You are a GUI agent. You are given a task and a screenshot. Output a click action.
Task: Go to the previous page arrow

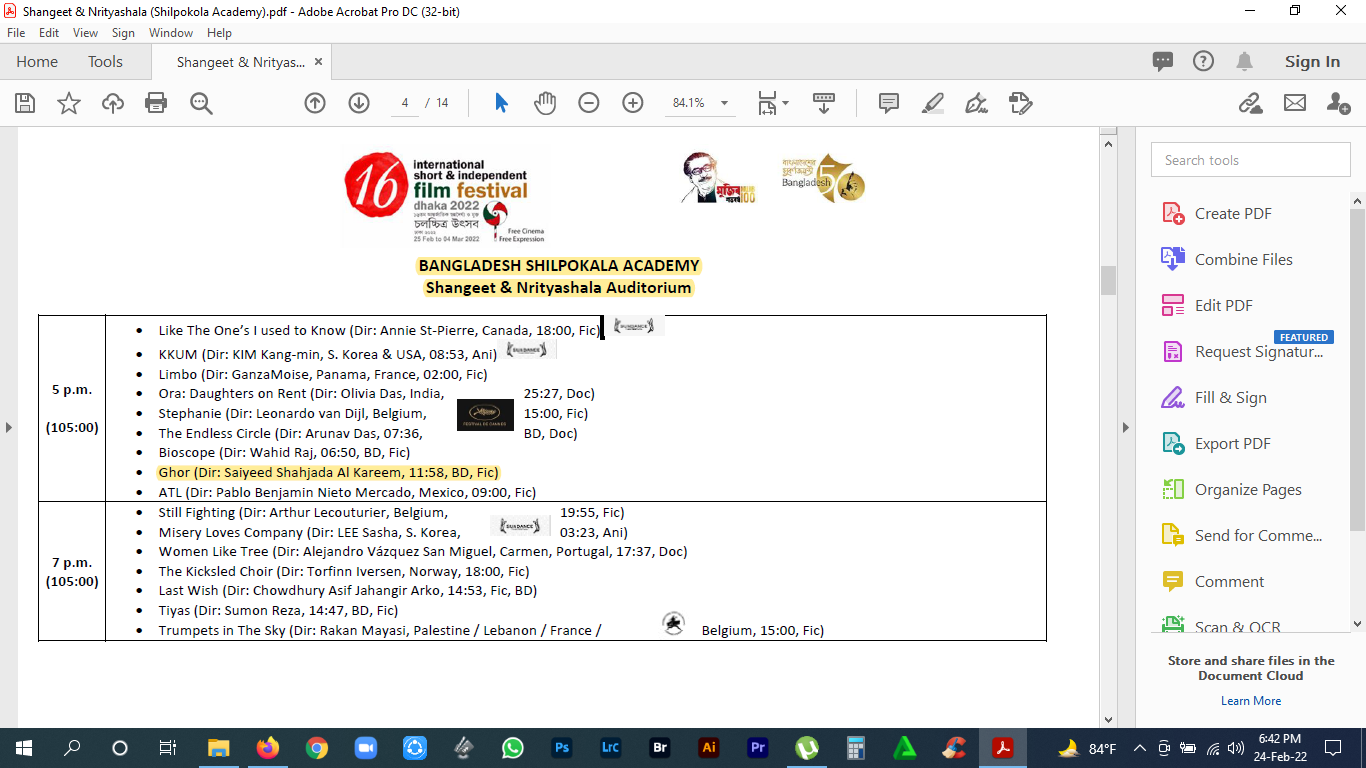point(315,103)
